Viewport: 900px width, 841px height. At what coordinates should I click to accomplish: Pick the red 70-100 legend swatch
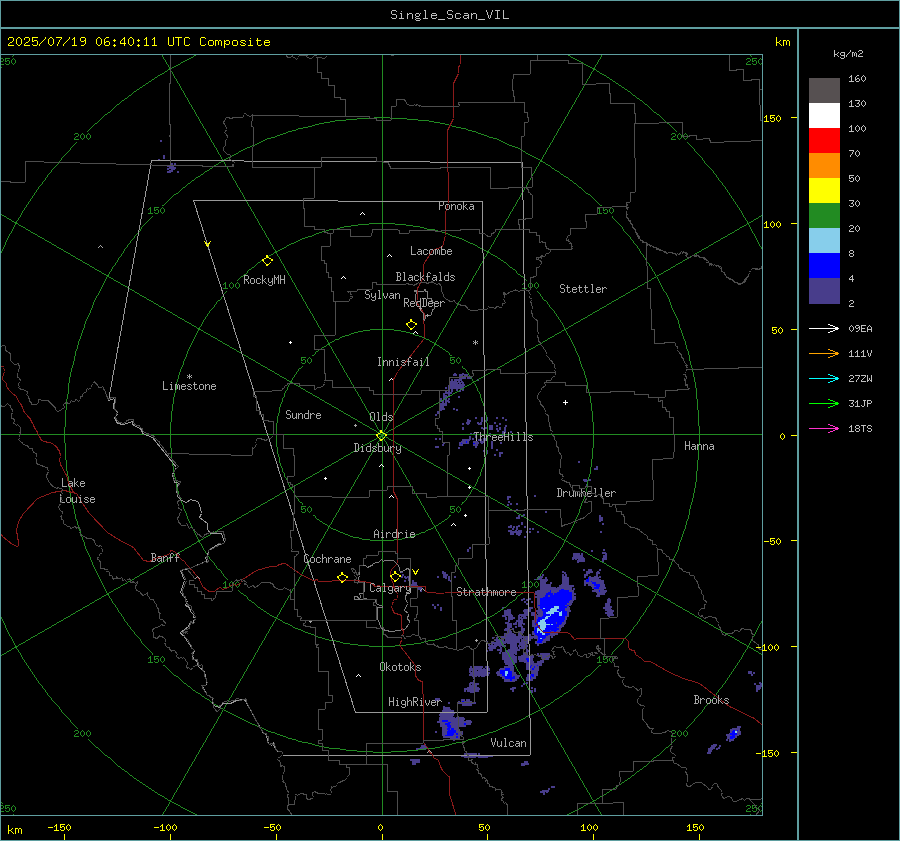824,141
